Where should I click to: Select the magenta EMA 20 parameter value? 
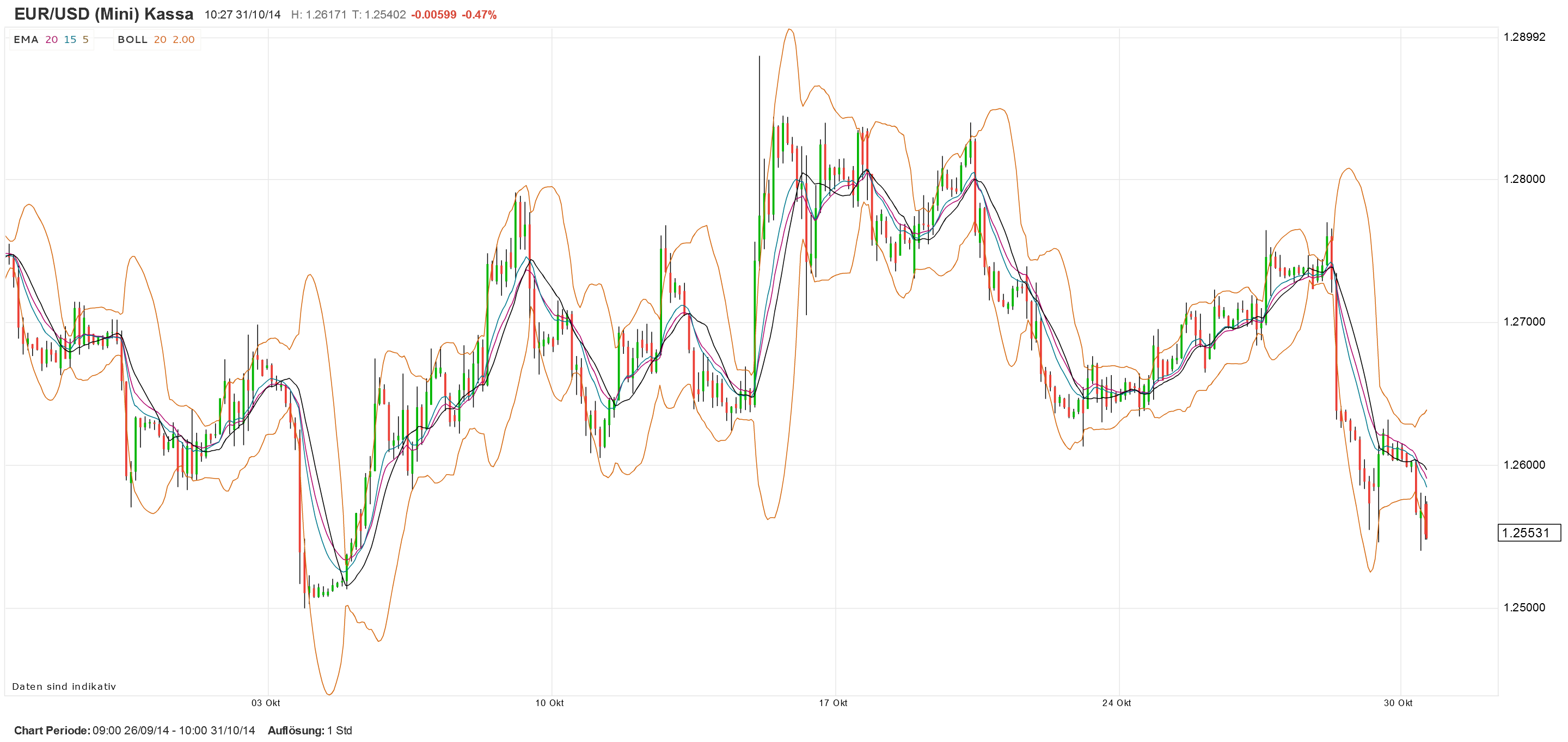[51, 40]
